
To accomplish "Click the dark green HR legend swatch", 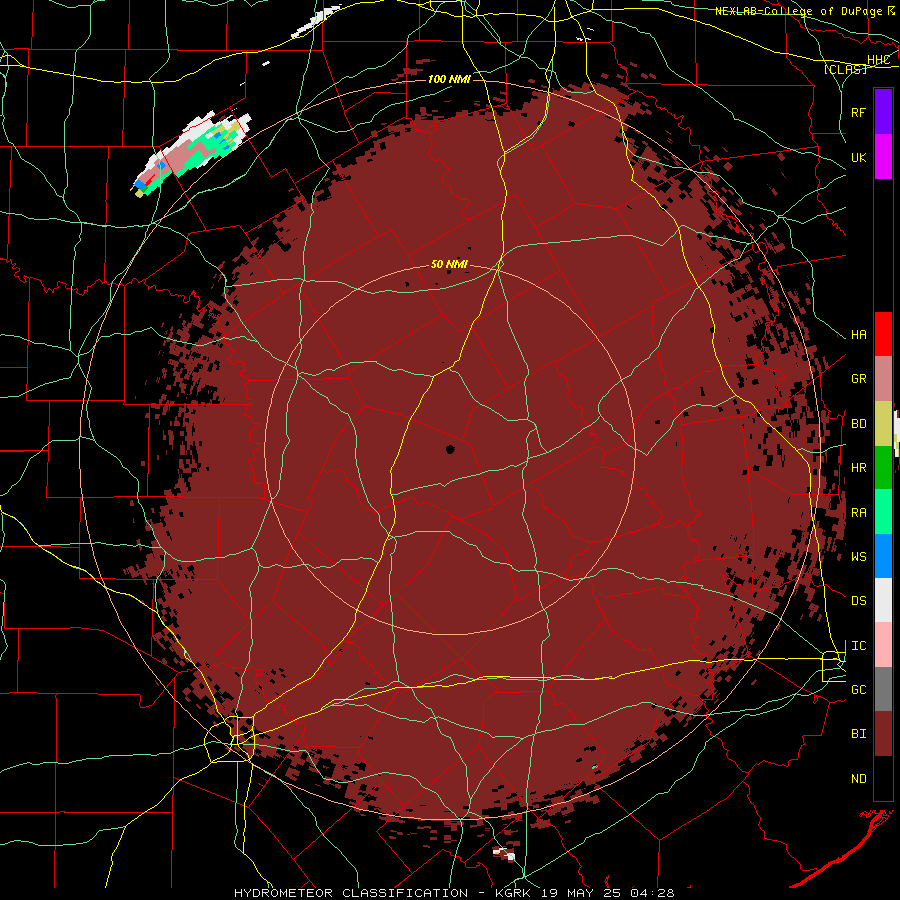I will pos(883,468).
